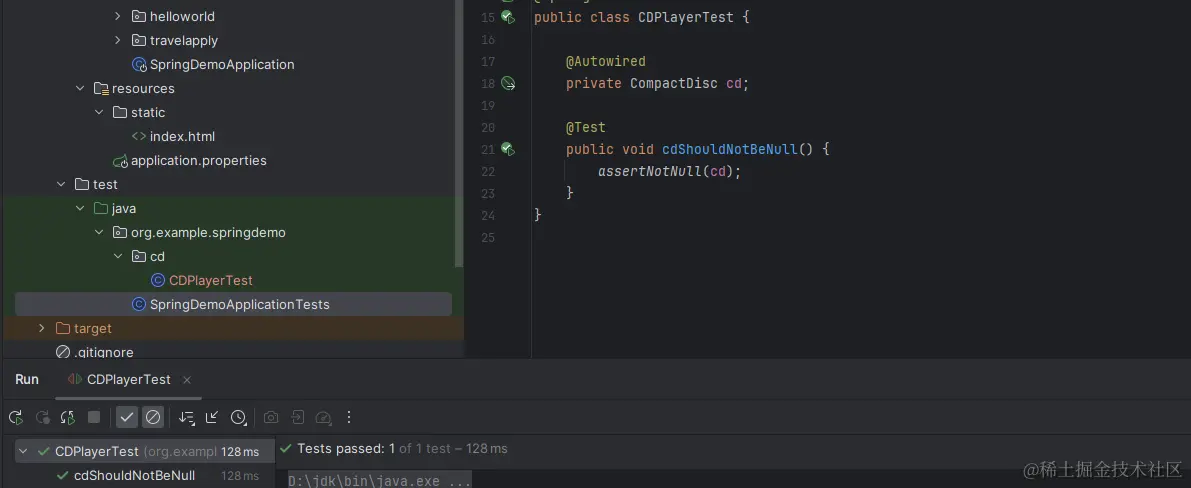
Task: Click the CDPlayerTest class name in editor
Action: pos(686,17)
